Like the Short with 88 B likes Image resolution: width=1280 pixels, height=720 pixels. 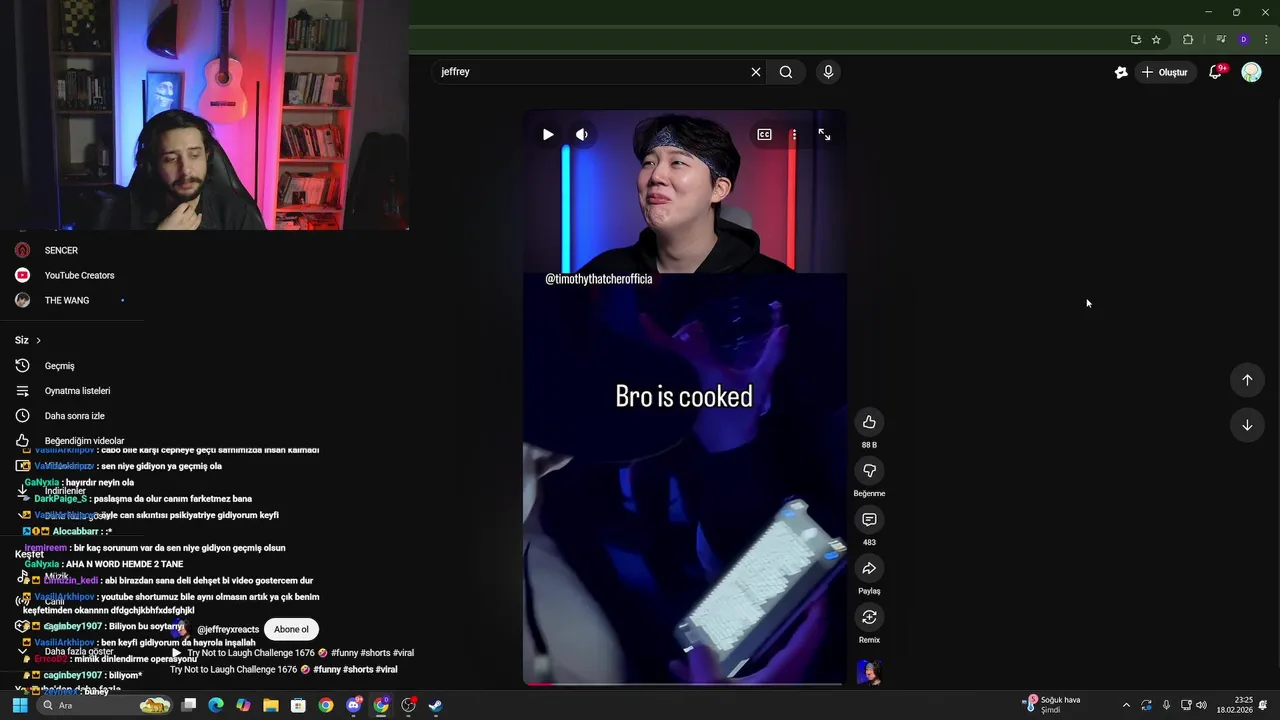tap(869, 422)
